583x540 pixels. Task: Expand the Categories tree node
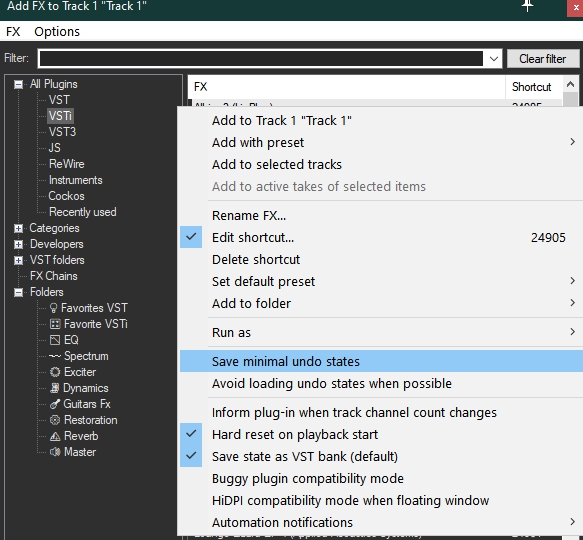point(18,228)
